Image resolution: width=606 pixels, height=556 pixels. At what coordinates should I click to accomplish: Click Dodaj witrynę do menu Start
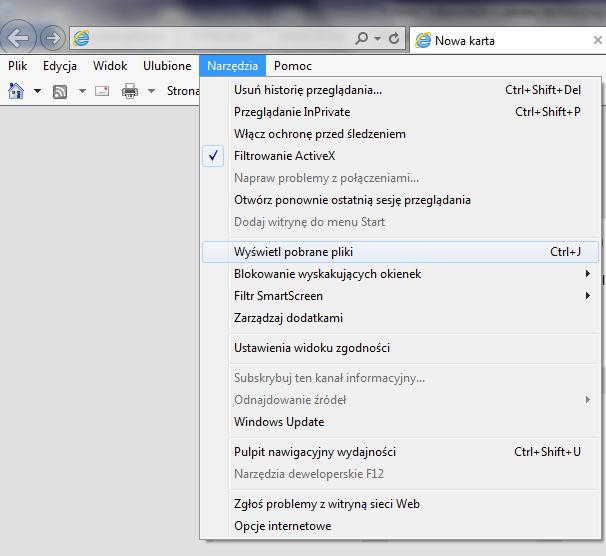coord(400,222)
